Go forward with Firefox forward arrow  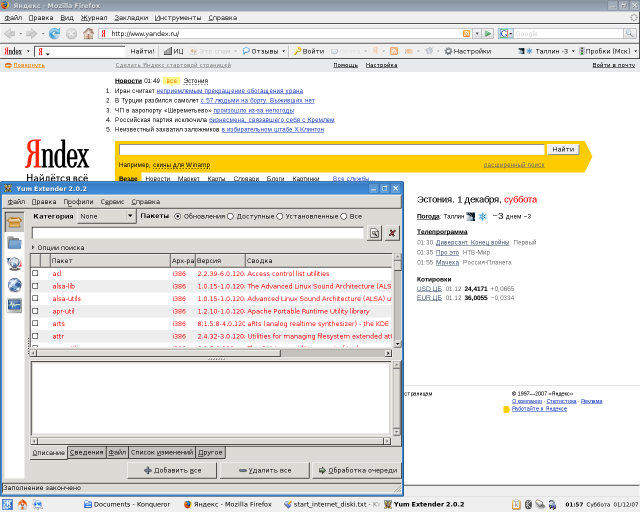(x=31, y=33)
